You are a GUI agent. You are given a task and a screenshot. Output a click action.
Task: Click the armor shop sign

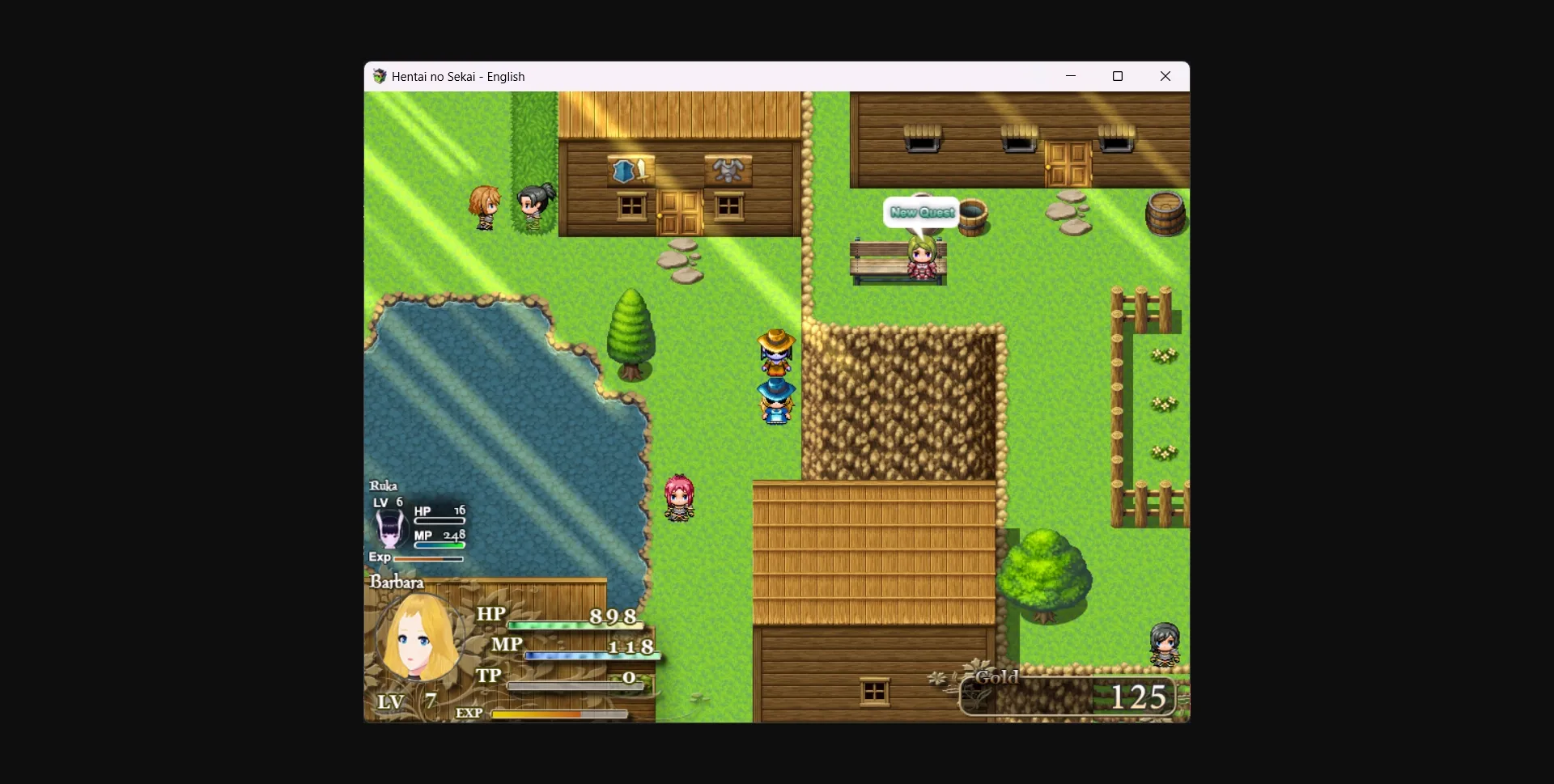728,171
